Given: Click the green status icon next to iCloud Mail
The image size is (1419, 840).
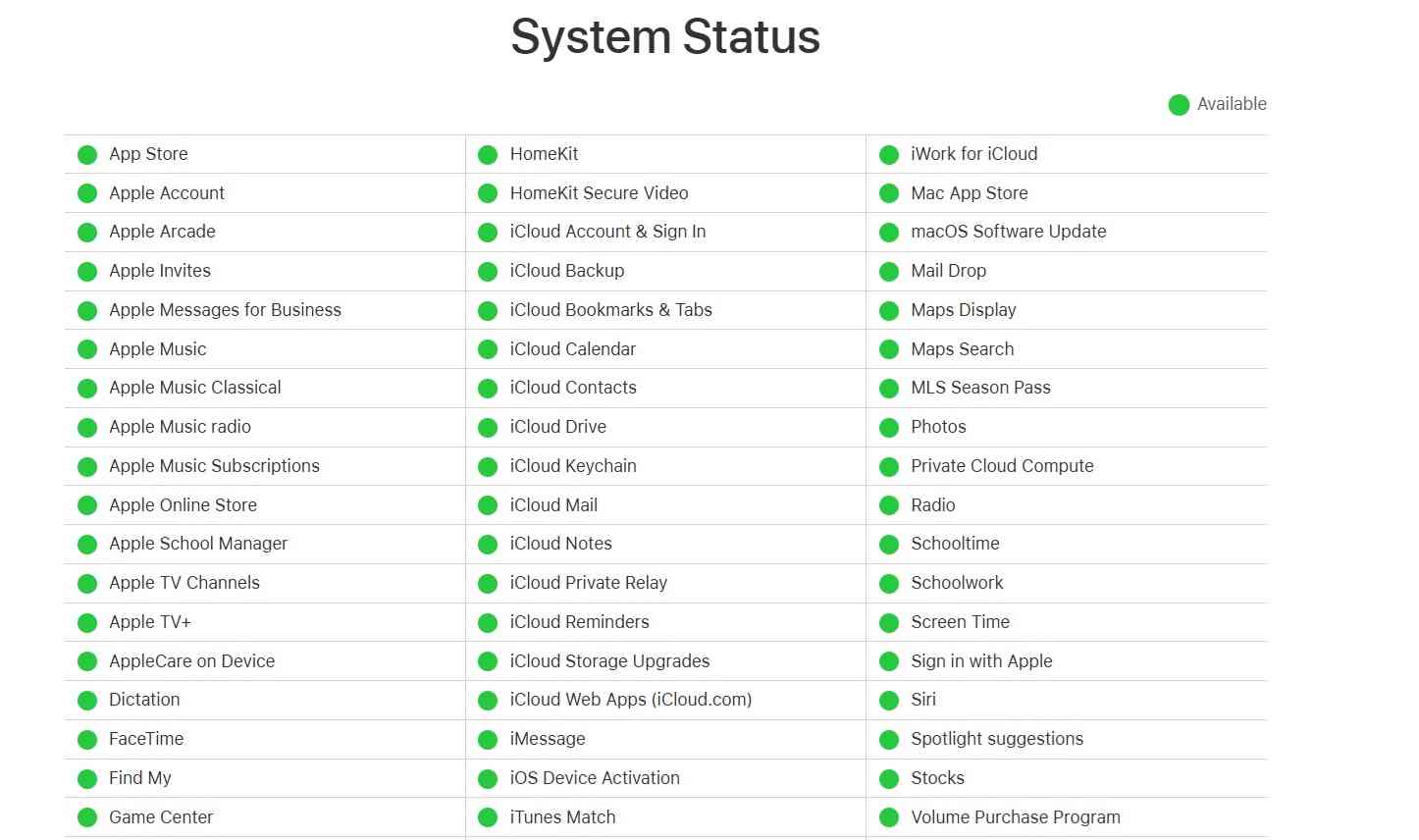Looking at the screenshot, I should tap(488, 505).
